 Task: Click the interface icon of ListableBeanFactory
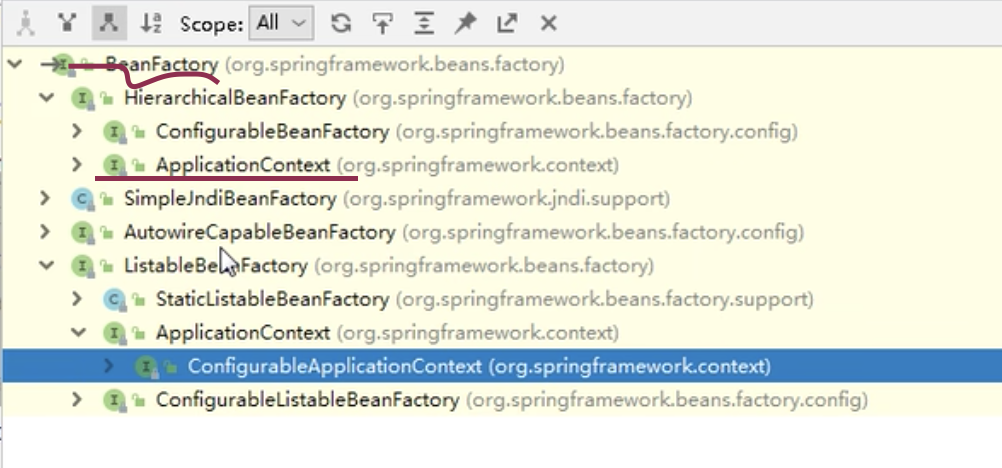(x=82, y=265)
